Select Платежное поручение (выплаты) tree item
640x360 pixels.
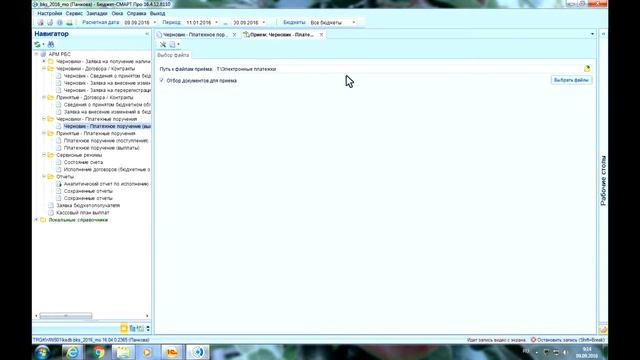pos(102,148)
